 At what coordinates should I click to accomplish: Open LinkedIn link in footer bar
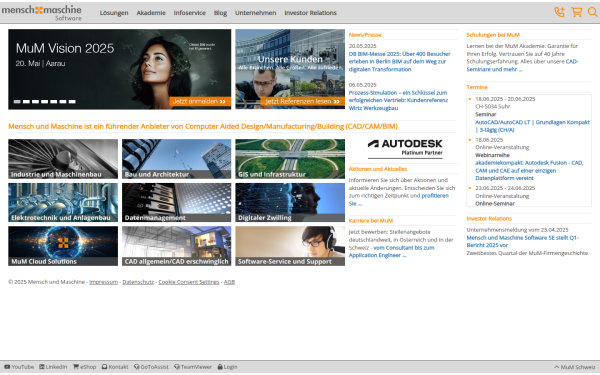coord(53,367)
